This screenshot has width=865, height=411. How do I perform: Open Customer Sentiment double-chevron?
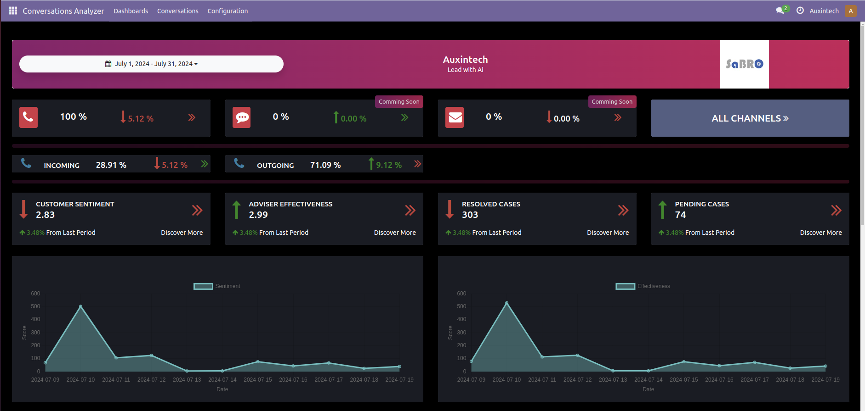(197, 210)
